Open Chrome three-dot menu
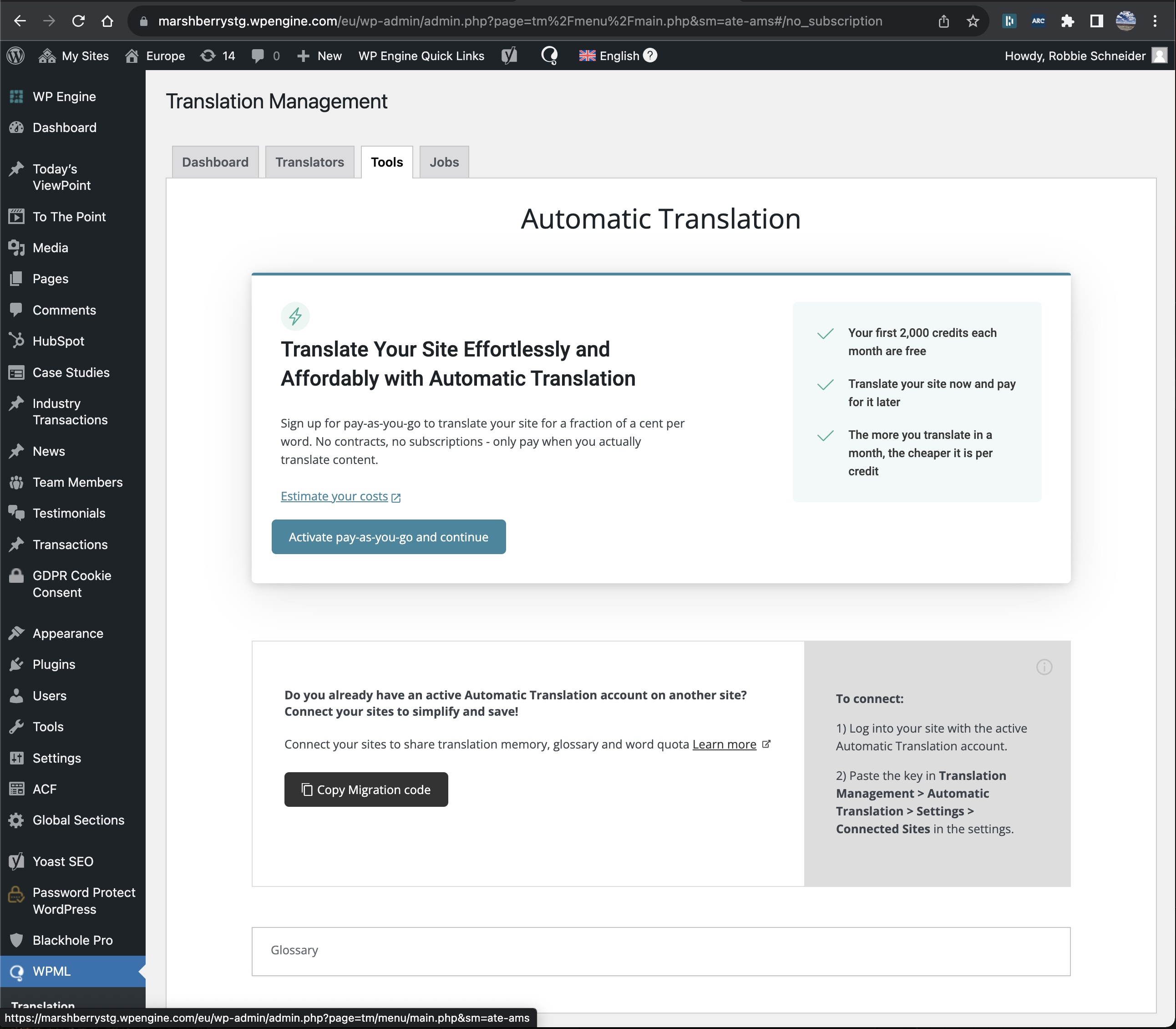The image size is (1176, 1029). [1155, 21]
